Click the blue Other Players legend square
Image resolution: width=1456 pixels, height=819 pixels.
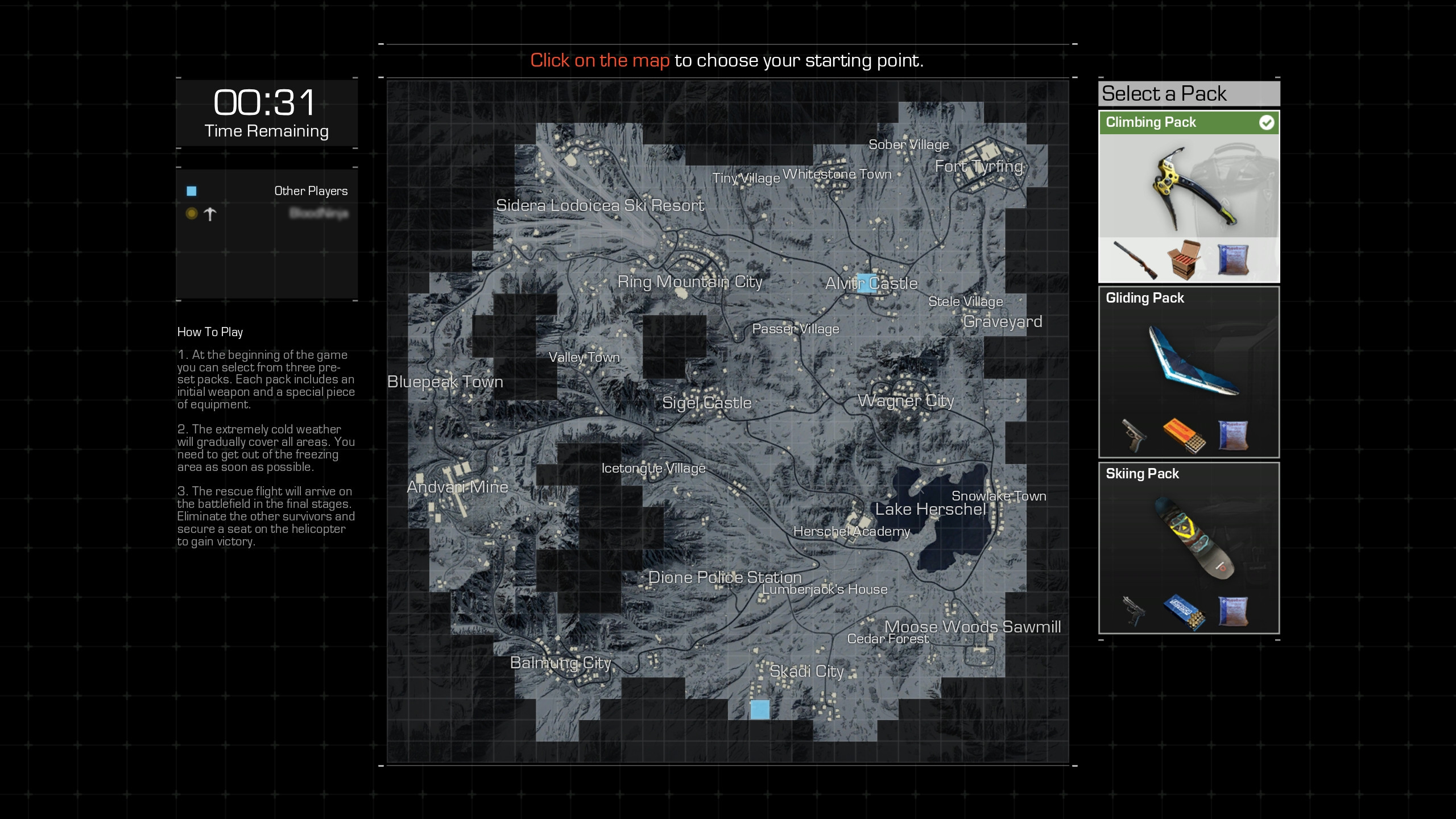tap(192, 191)
